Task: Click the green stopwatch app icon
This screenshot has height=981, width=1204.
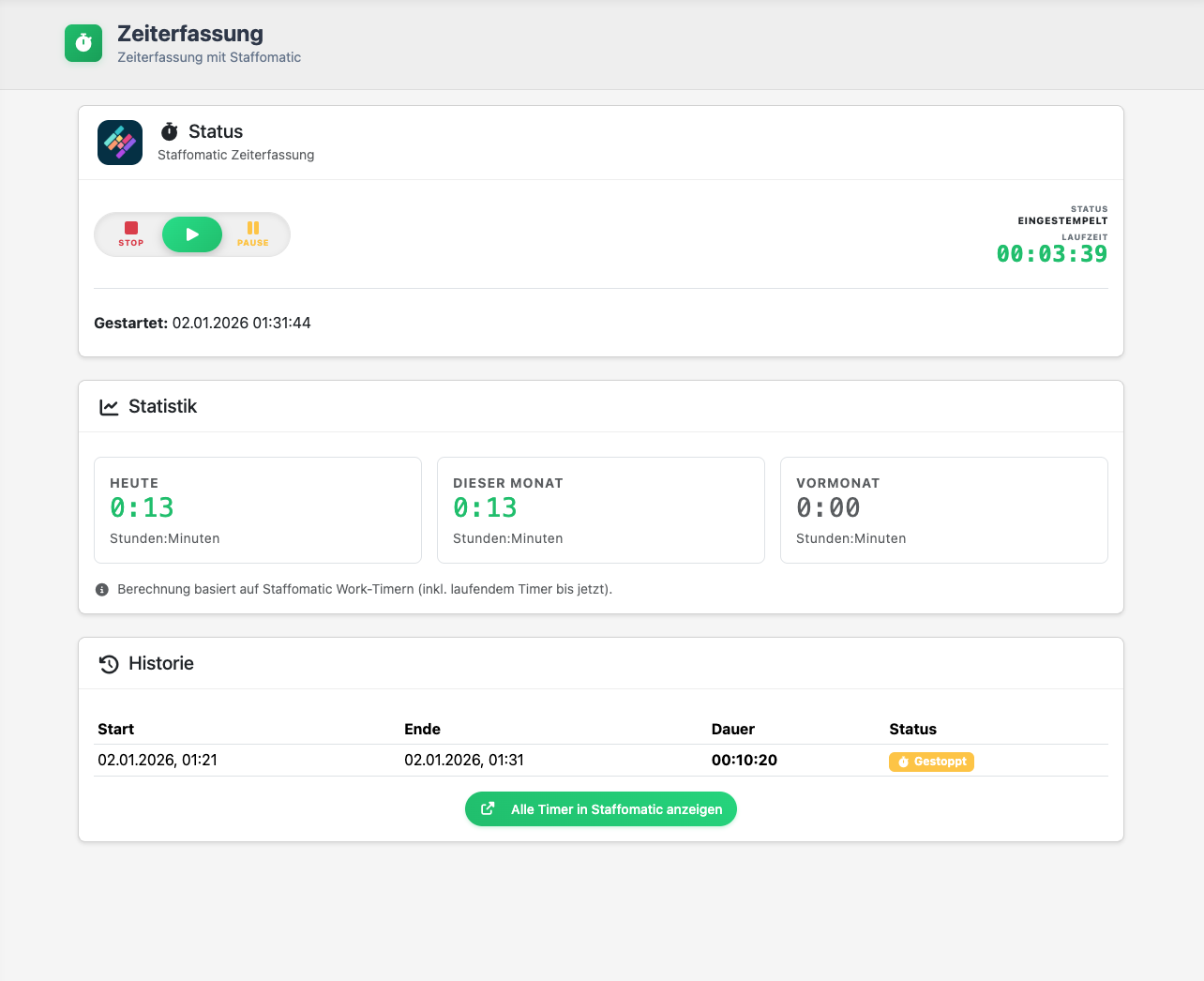Action: point(83,43)
